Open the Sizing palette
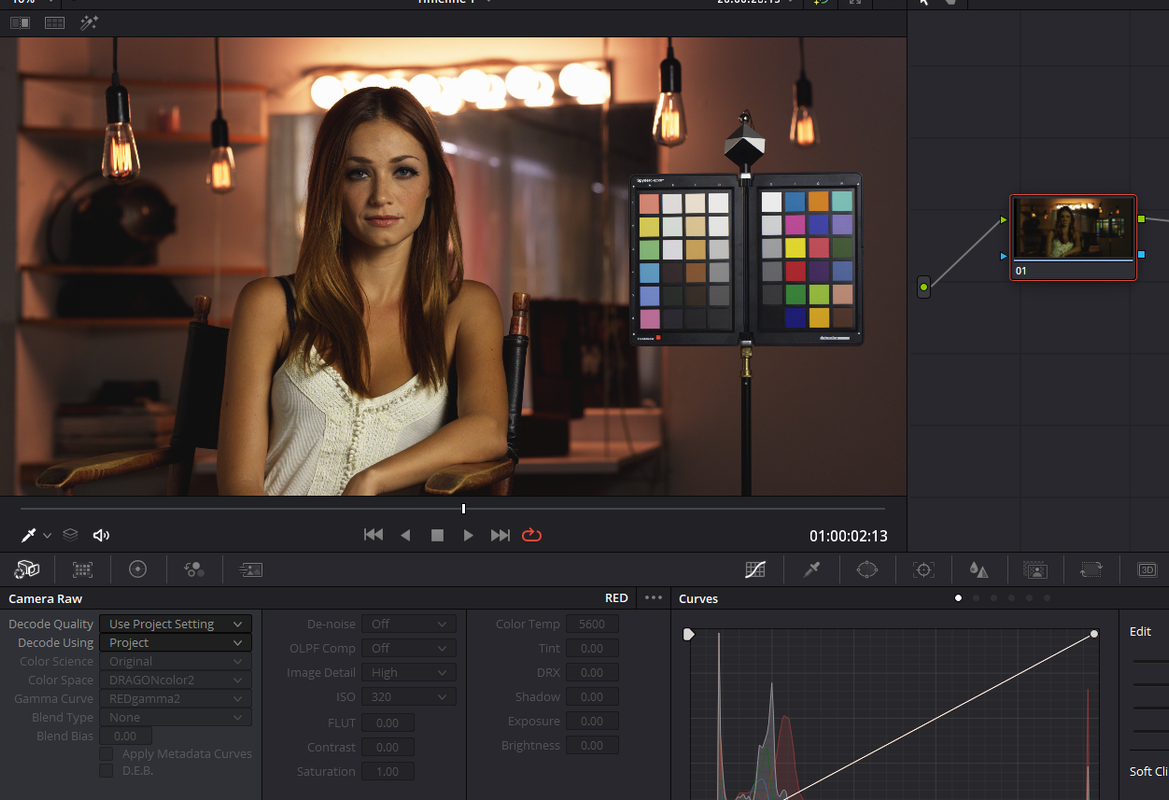Image resolution: width=1169 pixels, height=800 pixels. (x=1091, y=570)
